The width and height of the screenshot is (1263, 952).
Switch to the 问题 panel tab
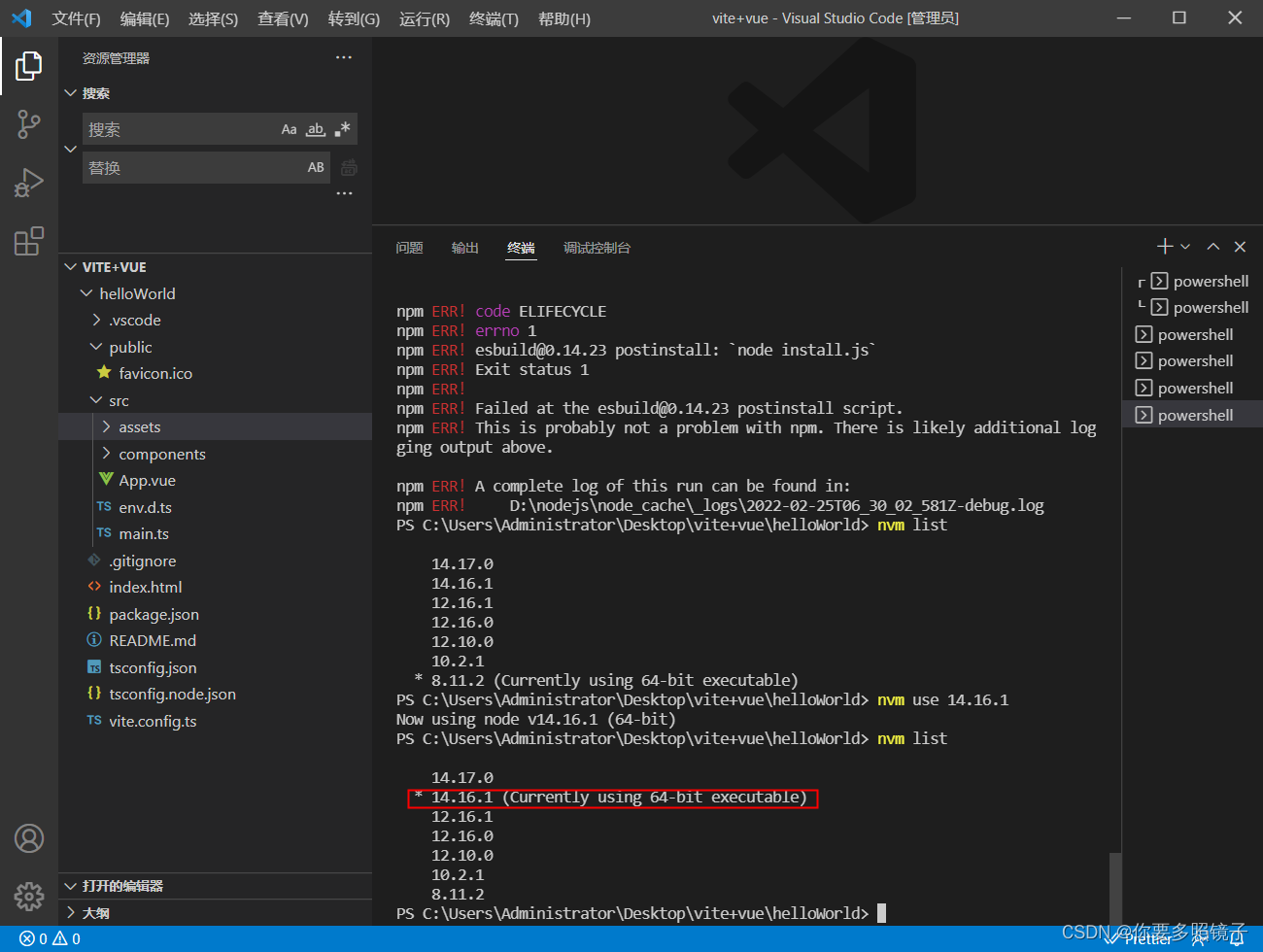[x=409, y=248]
